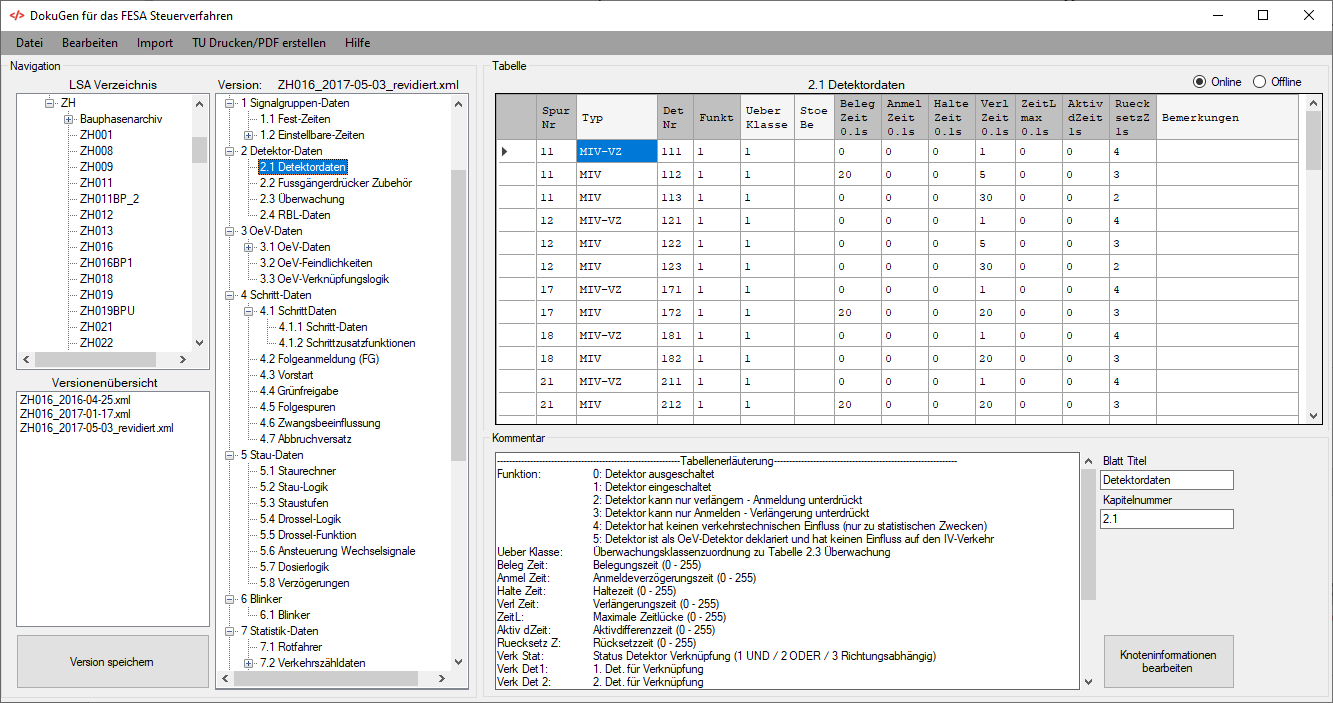Select the Online radio button
Viewport: 1333px width, 703px height.
click(x=1199, y=82)
